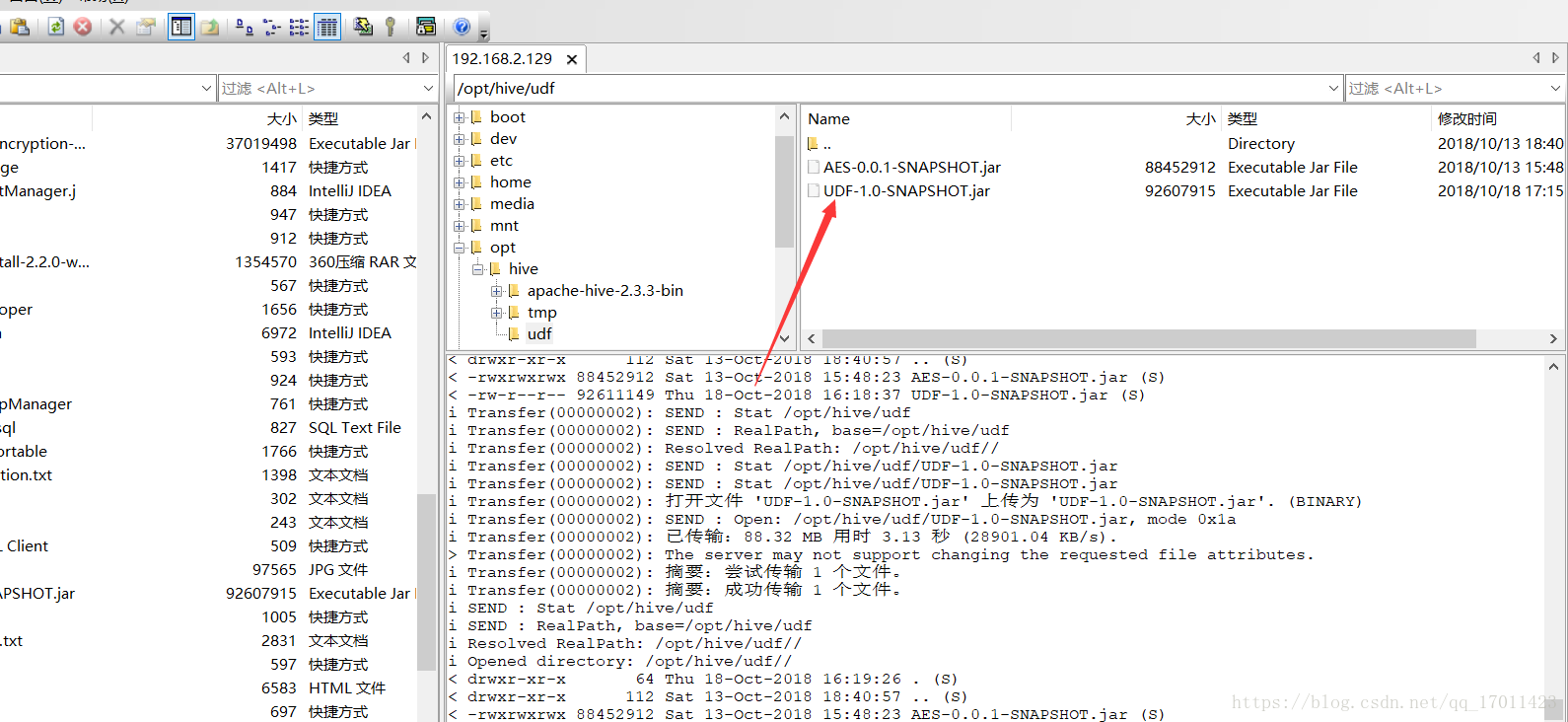The height and width of the screenshot is (722, 1568).
Task: Expand the mnt folder node
Action: click(x=460, y=226)
